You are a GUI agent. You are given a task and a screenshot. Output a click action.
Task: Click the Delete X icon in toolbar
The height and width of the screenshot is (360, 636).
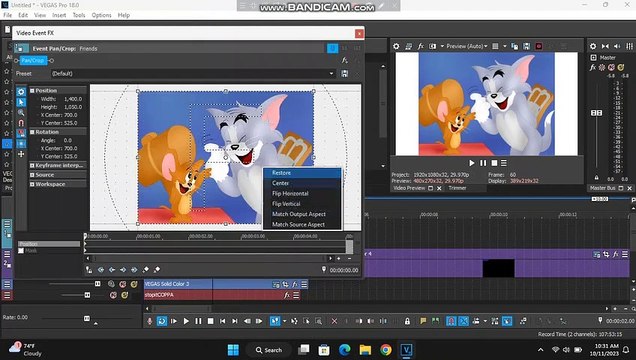point(334,321)
